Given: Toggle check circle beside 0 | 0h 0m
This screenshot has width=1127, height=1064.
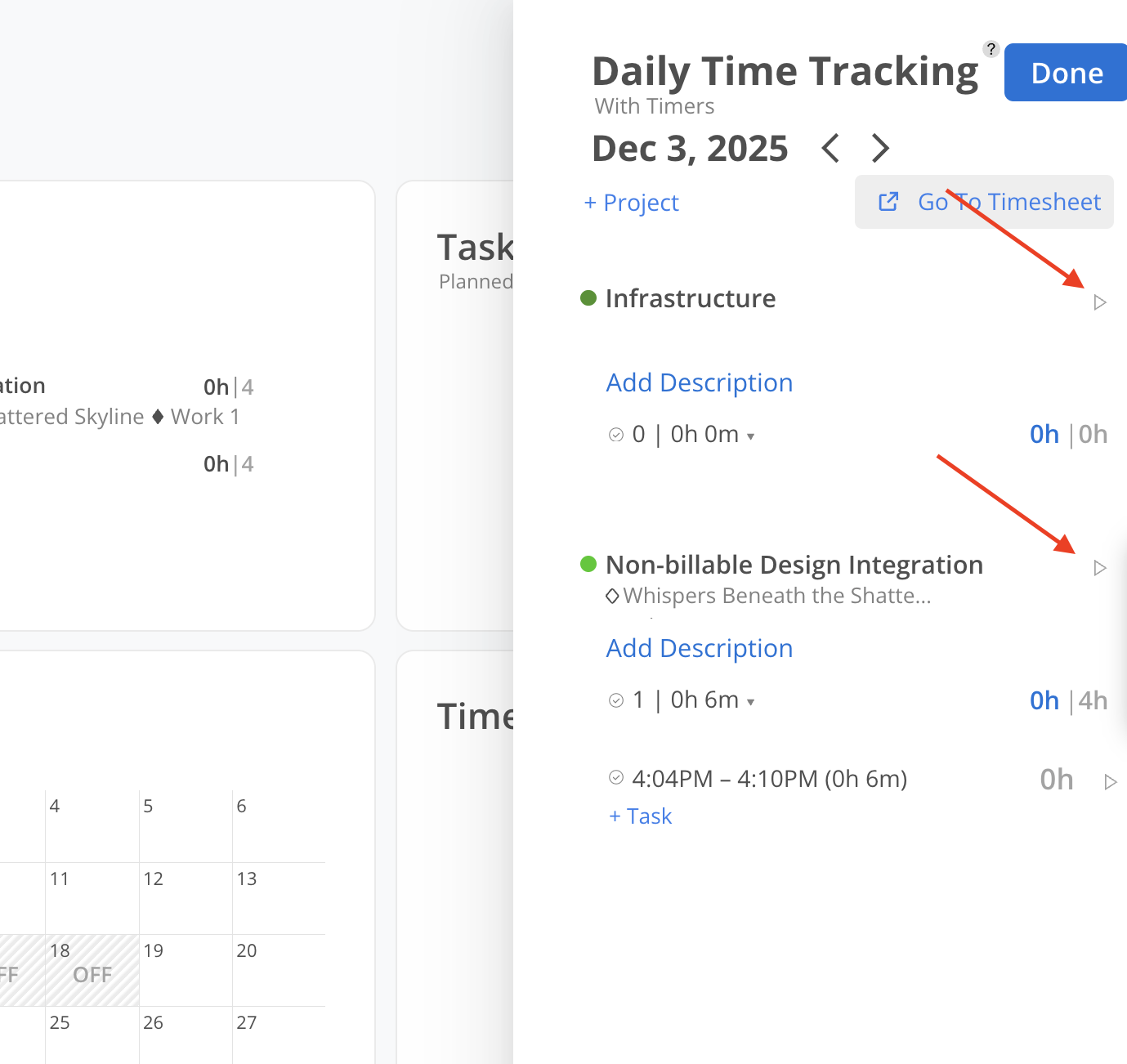Looking at the screenshot, I should (616, 435).
